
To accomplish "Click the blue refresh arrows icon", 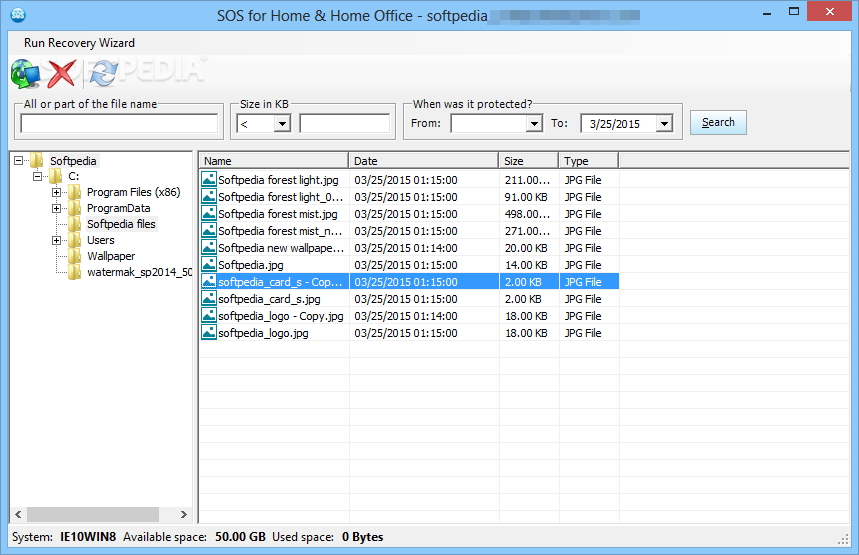I will [104, 73].
